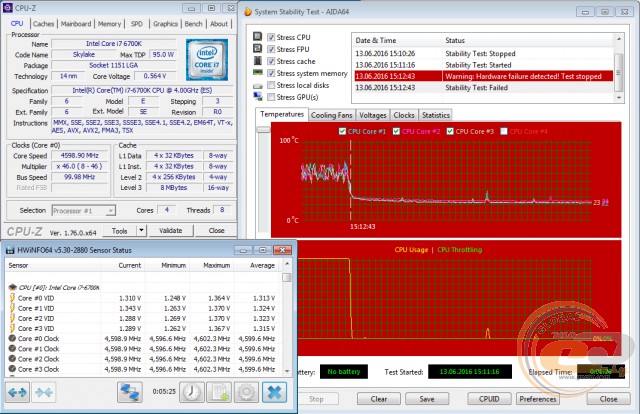Click the lightning icon for Core #1 VID

tap(12, 308)
